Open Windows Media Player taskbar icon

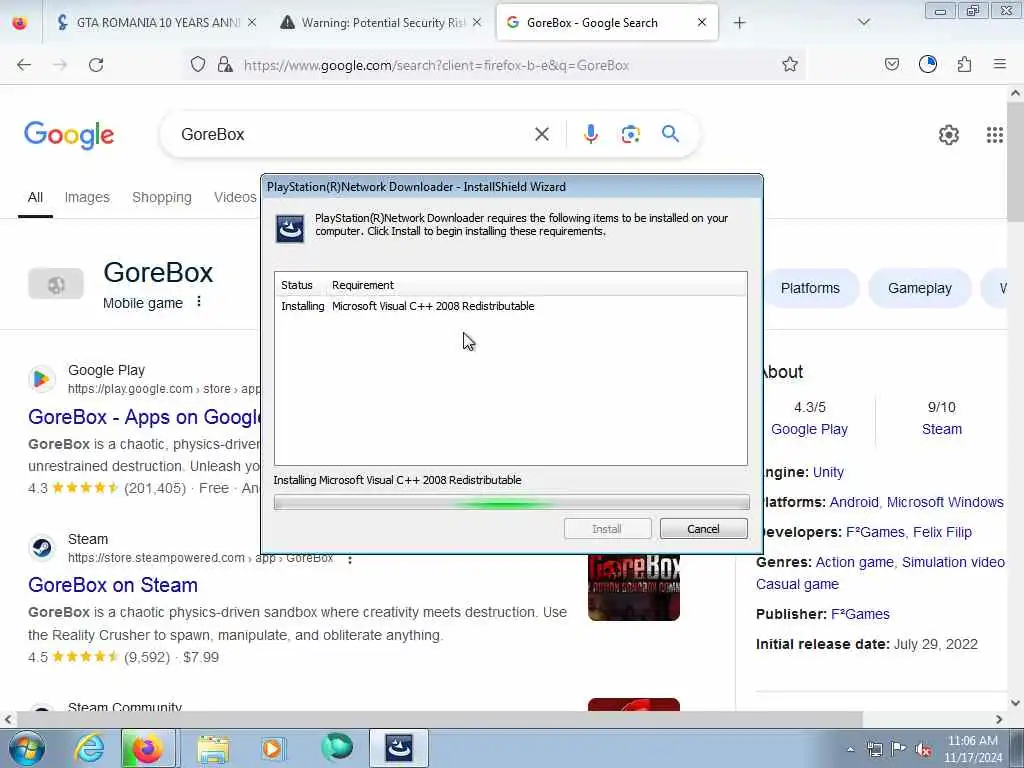tap(272, 748)
